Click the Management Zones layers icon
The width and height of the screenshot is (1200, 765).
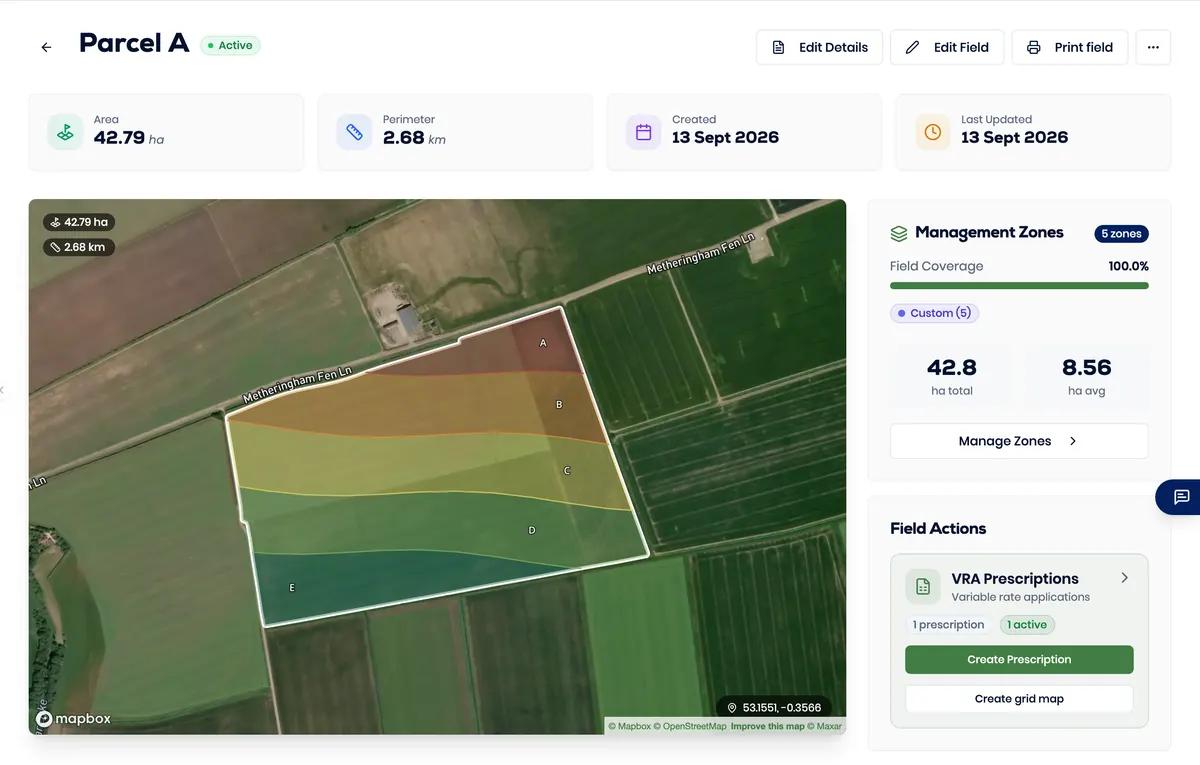pos(899,233)
